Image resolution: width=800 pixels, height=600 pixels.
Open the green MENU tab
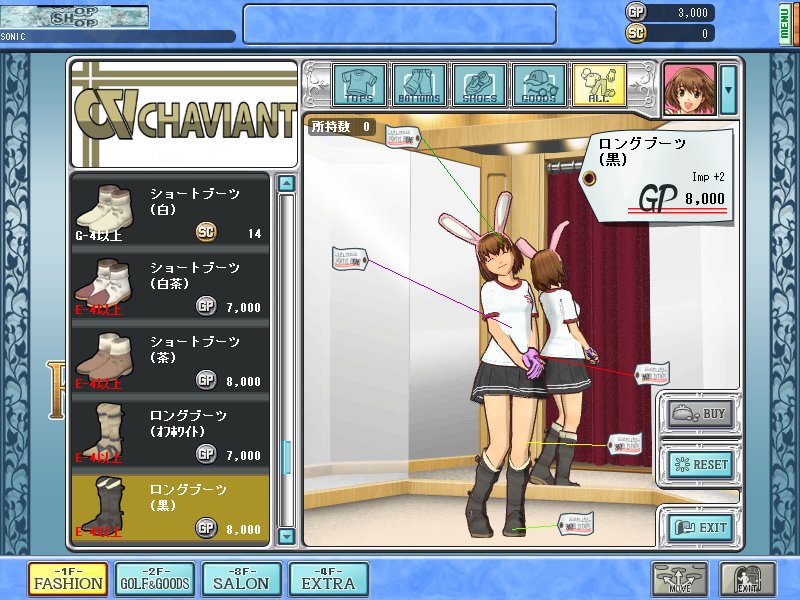click(x=785, y=23)
